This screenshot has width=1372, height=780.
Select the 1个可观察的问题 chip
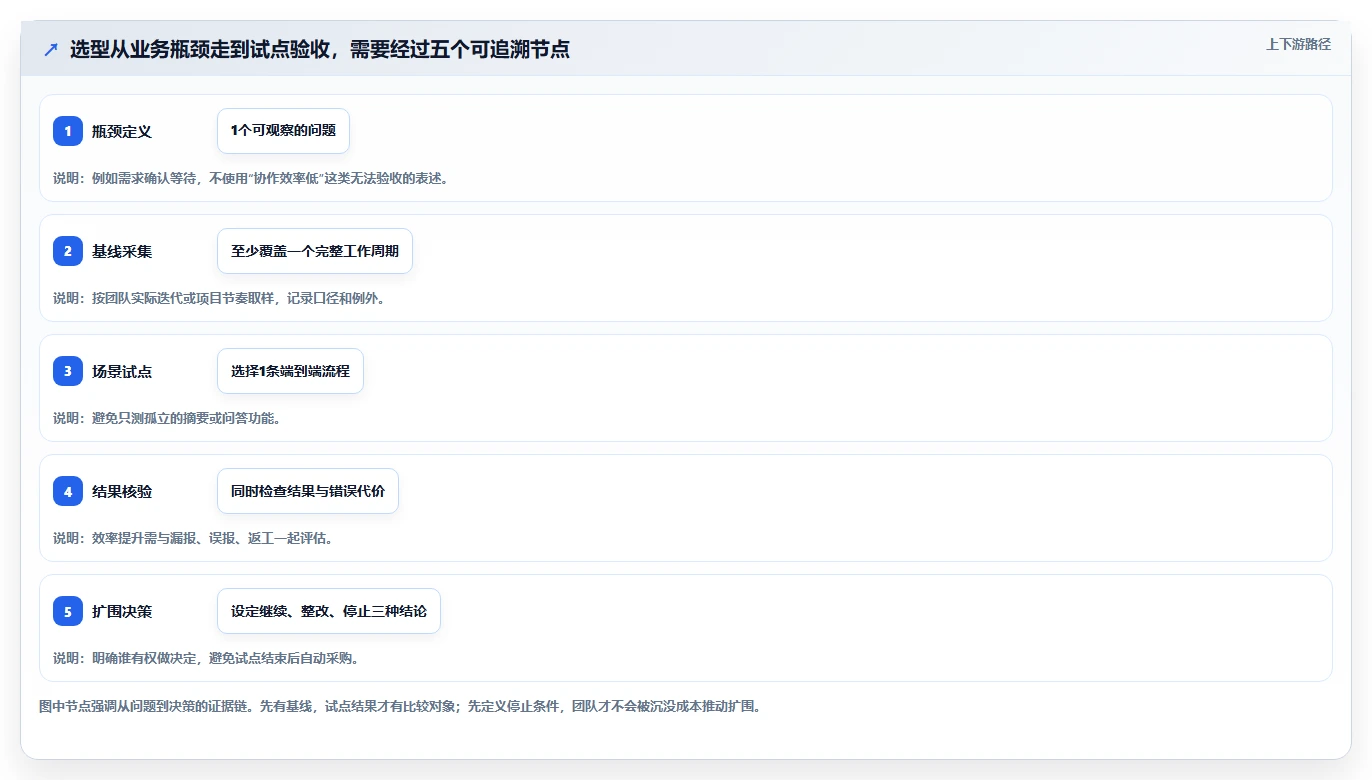pyautogui.click(x=283, y=131)
